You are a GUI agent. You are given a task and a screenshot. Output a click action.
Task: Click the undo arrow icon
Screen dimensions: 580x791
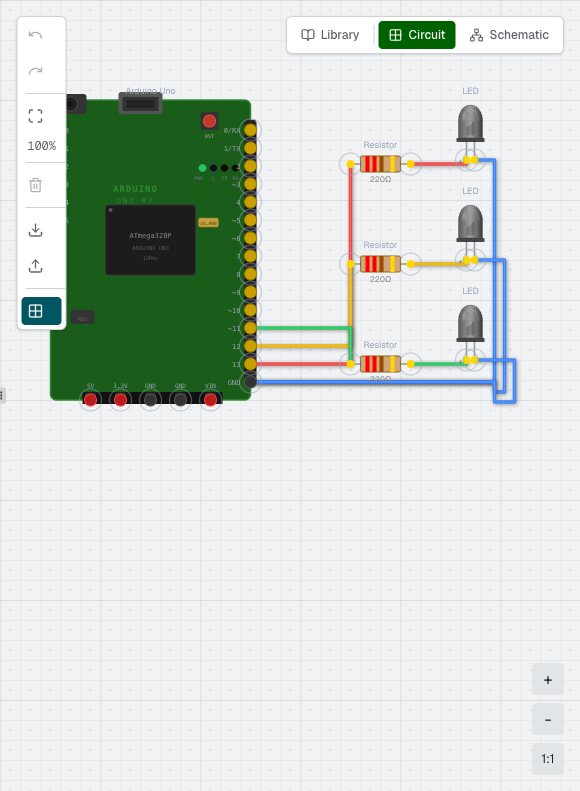(35, 35)
